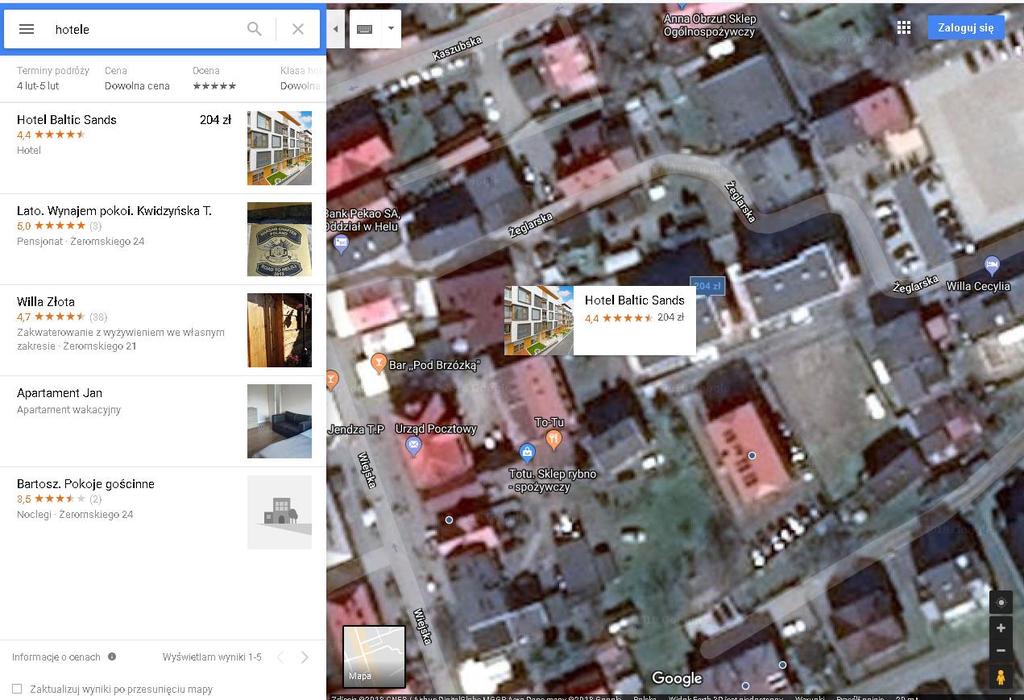The width and height of the screenshot is (1024, 700).
Task: Open the Ocena rating filter
Action: point(214,78)
